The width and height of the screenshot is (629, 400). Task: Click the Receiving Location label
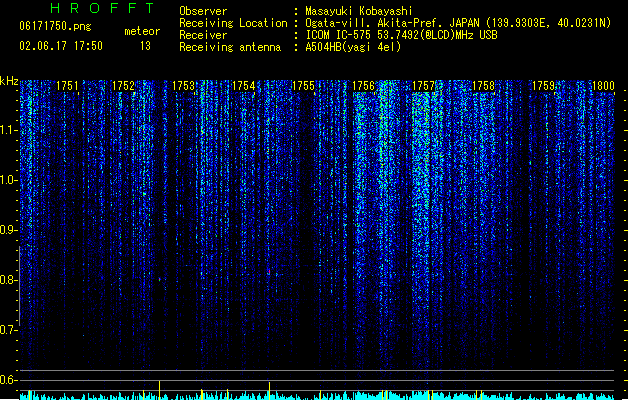(233, 23)
